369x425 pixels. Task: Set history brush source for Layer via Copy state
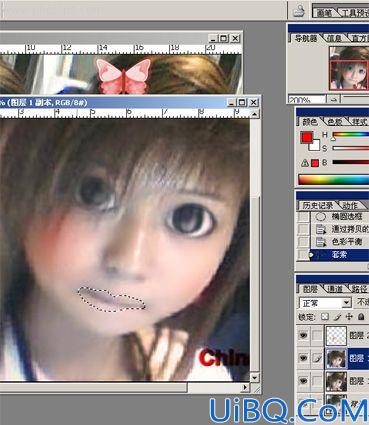pyautogui.click(x=303, y=229)
